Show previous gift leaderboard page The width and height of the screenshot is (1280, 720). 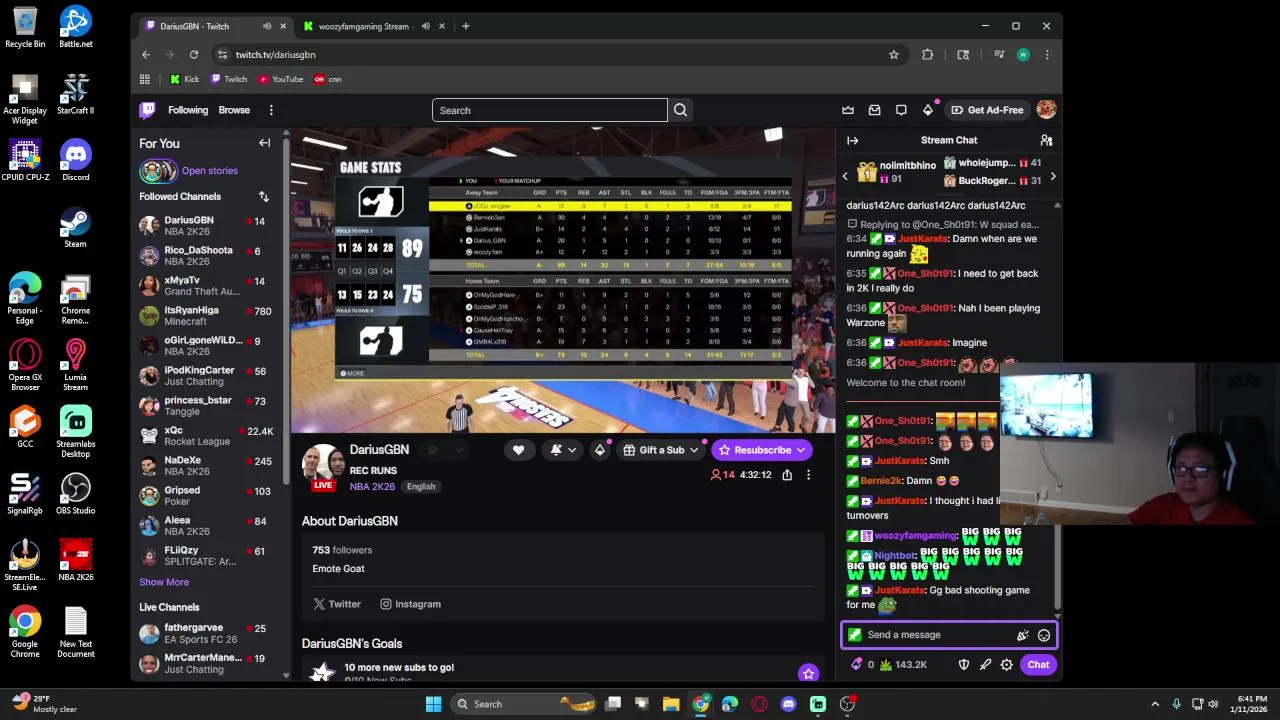click(x=845, y=177)
